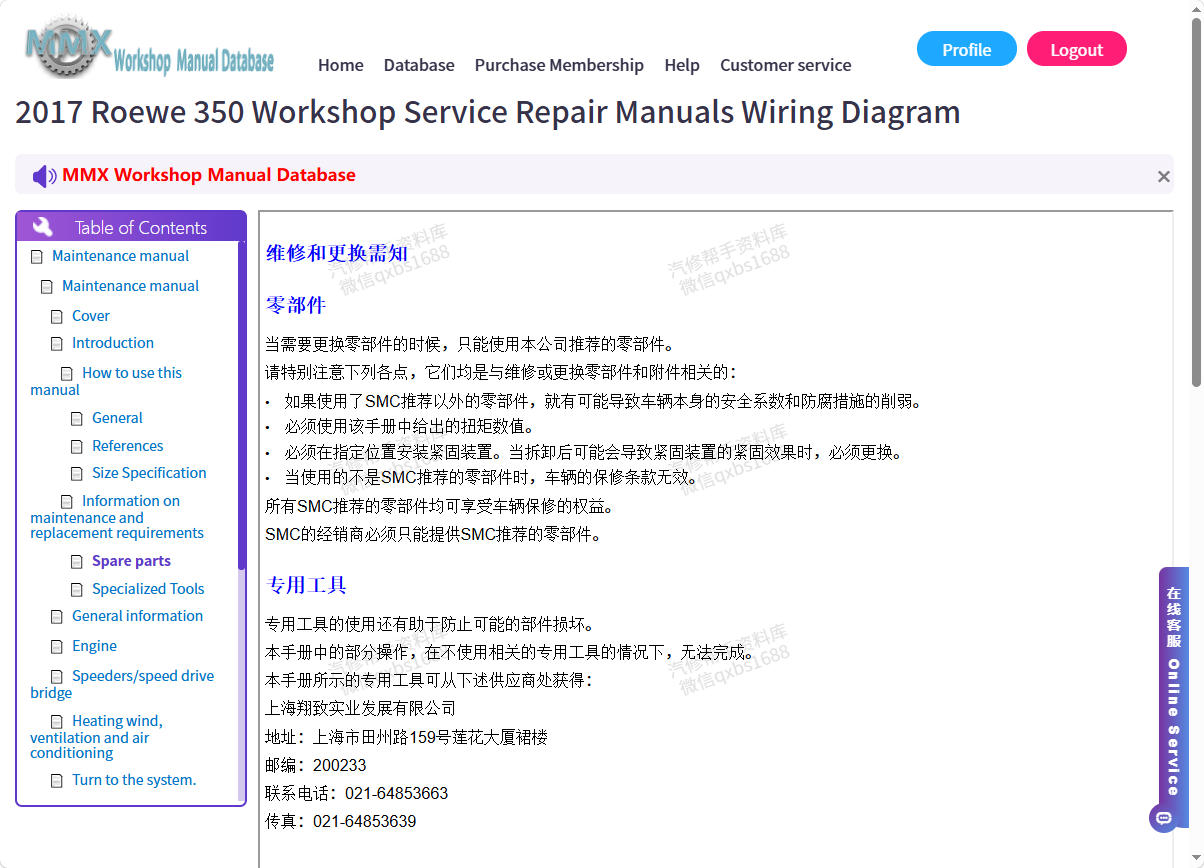Open How to use this manual
This screenshot has height=868, width=1204.
point(106,381)
